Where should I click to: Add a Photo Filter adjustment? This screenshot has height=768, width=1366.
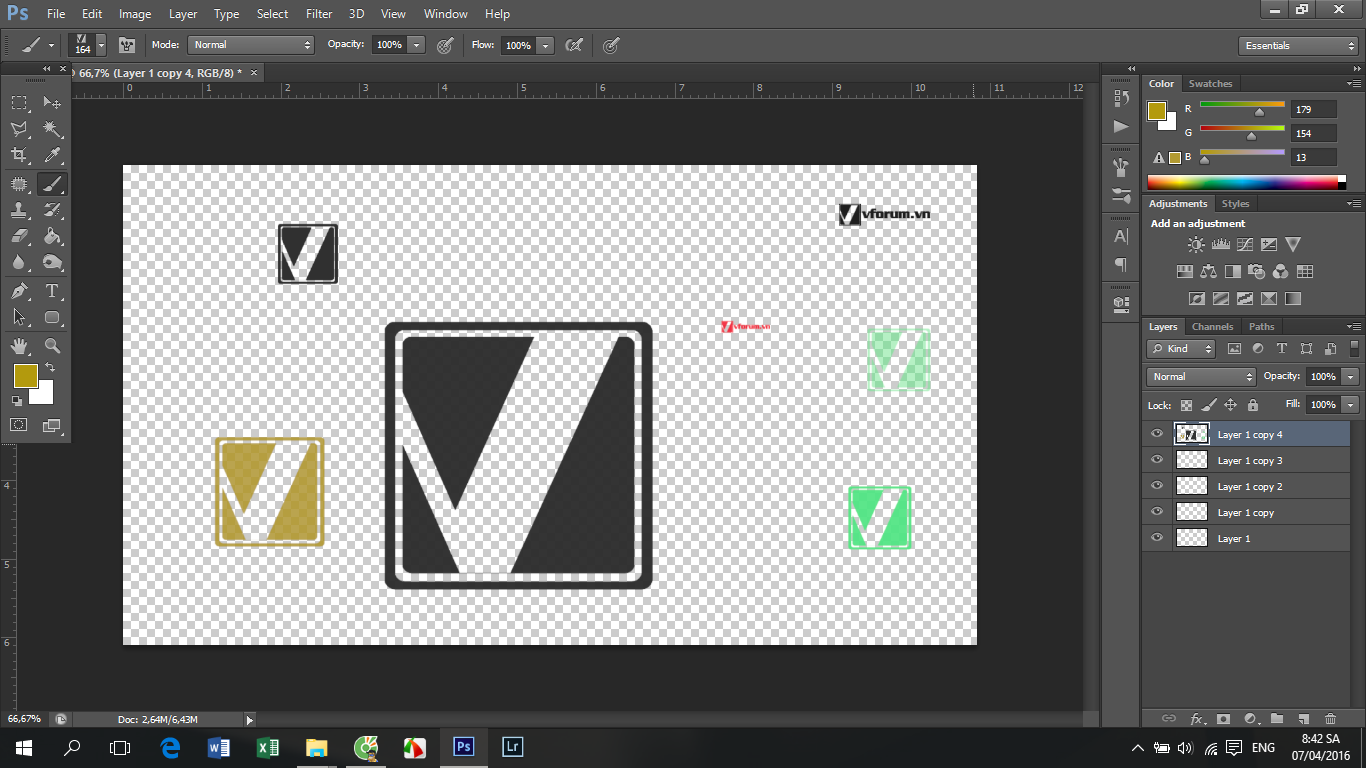(x=1256, y=271)
